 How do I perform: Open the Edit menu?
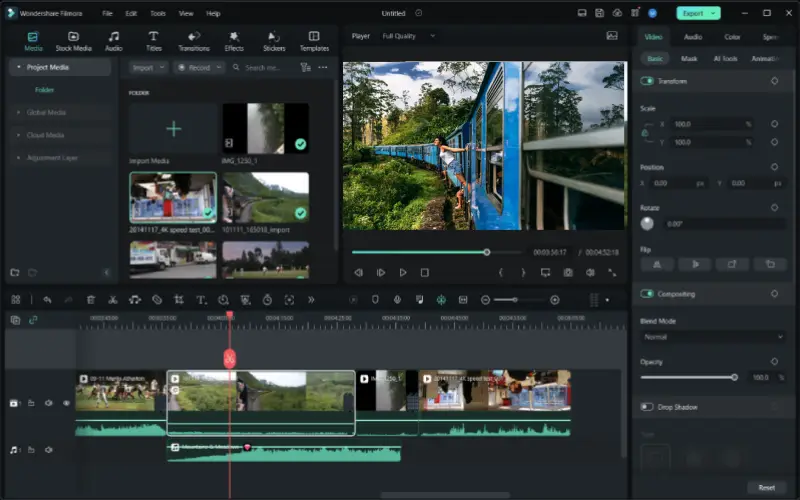point(131,13)
